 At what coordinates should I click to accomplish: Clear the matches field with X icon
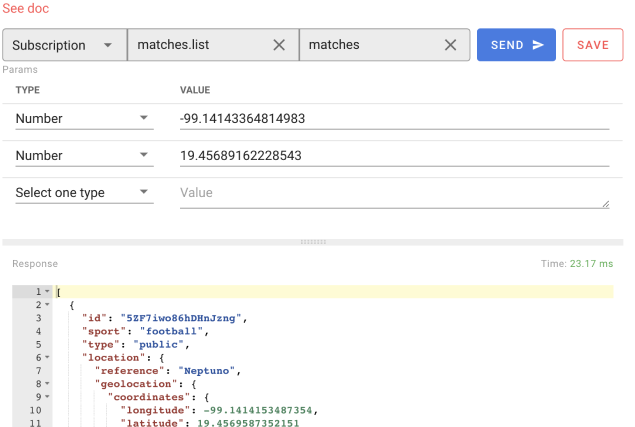450,45
